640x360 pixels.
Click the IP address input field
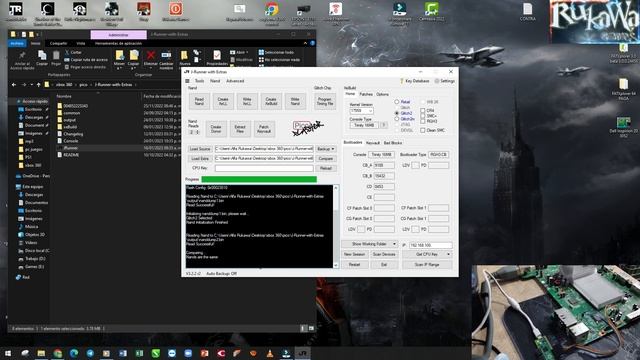431,245
